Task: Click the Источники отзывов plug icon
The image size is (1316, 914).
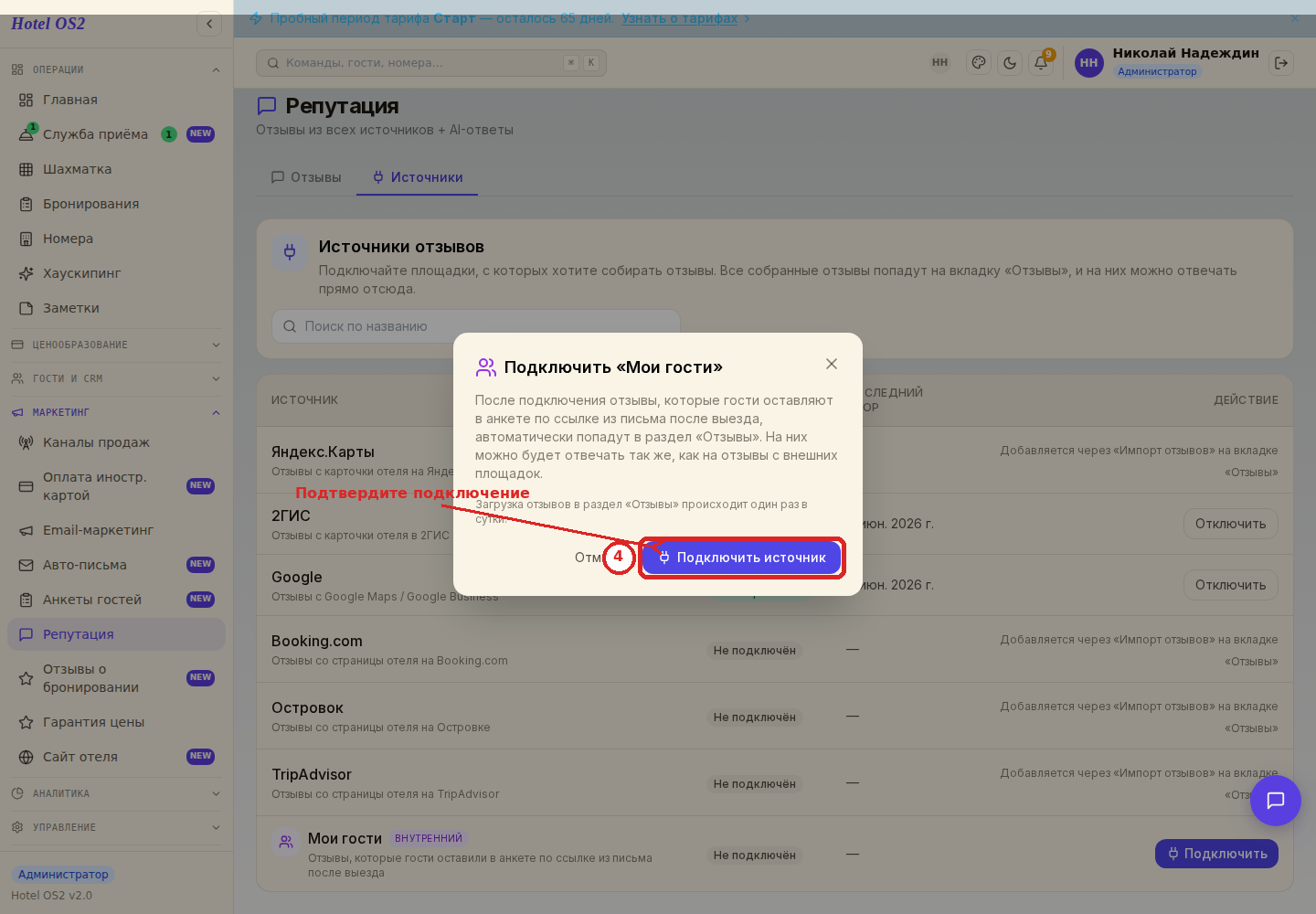Action: click(290, 252)
